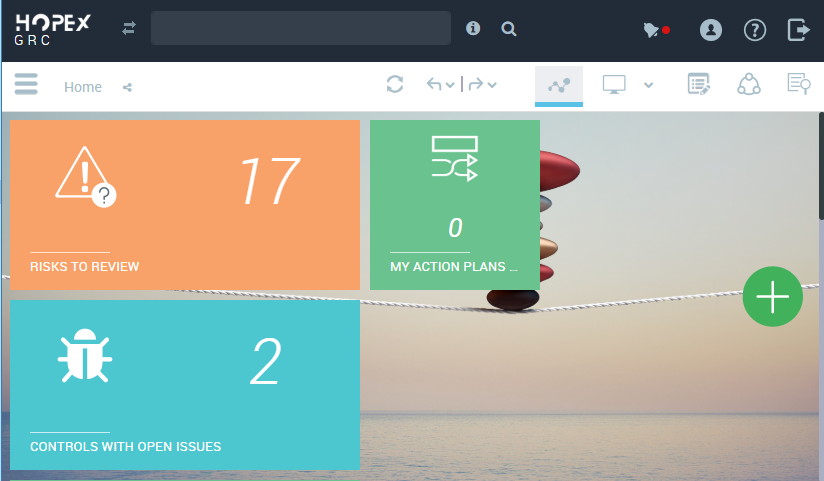824x481 pixels.
Task: Toggle the swap arrows next to HOPEX logo
Action: click(128, 29)
